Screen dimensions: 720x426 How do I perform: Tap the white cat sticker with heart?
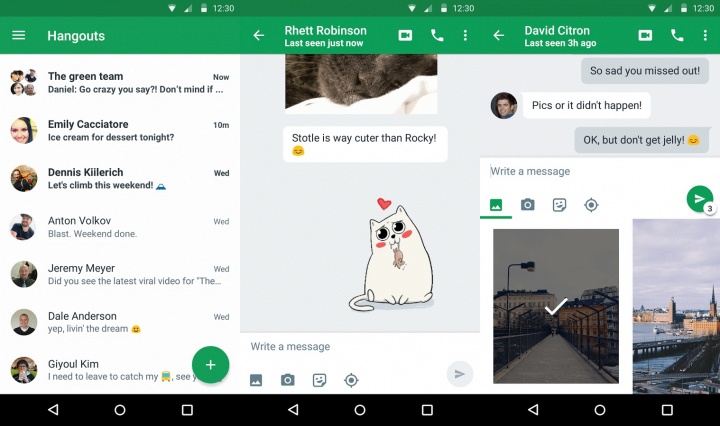[x=391, y=255]
